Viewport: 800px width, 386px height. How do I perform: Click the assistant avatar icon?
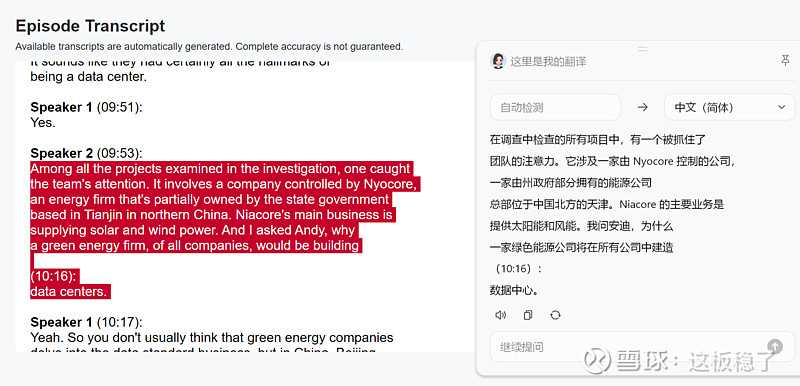click(x=497, y=61)
